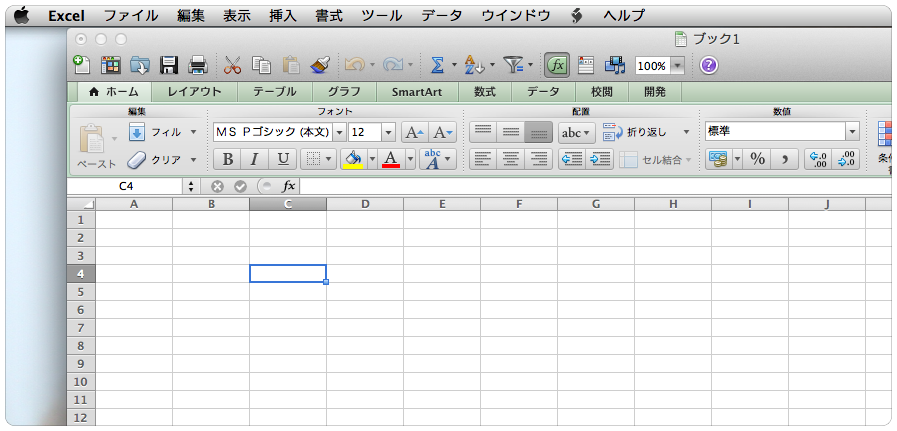Open the テーブル ribbon tab
The height and width of the screenshot is (431, 897).
[x=275, y=92]
